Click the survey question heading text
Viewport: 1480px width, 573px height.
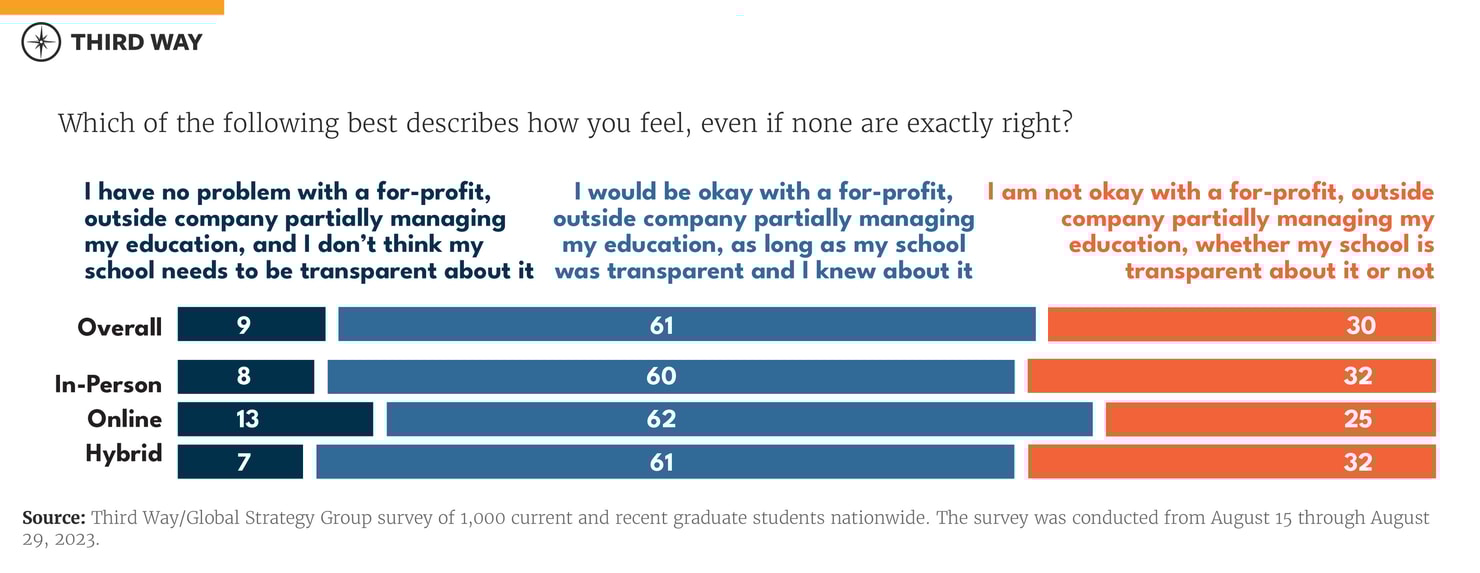coord(565,124)
